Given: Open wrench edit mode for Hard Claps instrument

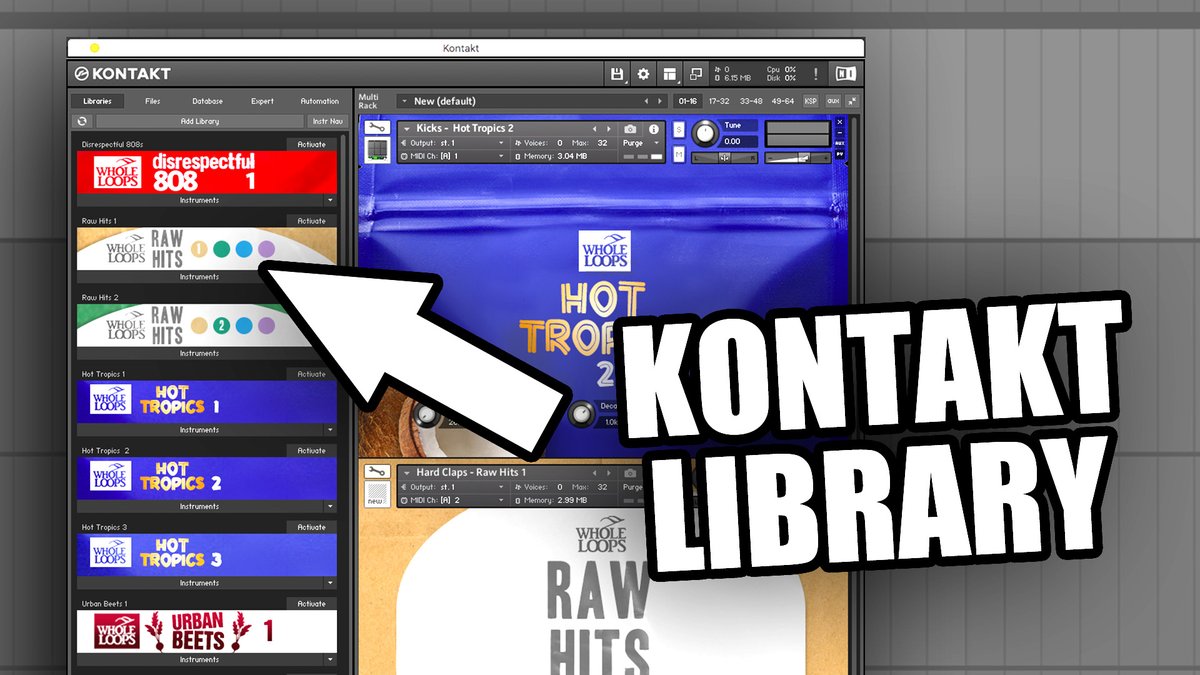Looking at the screenshot, I should pos(375,472).
